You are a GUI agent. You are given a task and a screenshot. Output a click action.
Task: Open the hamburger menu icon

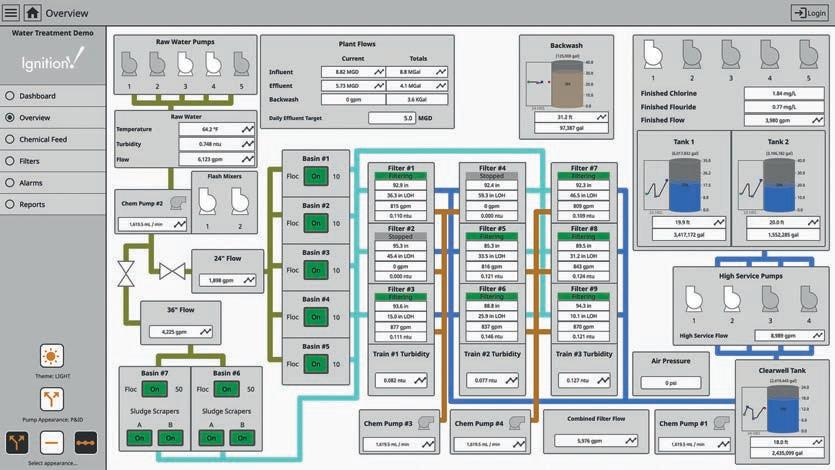tap(11, 12)
